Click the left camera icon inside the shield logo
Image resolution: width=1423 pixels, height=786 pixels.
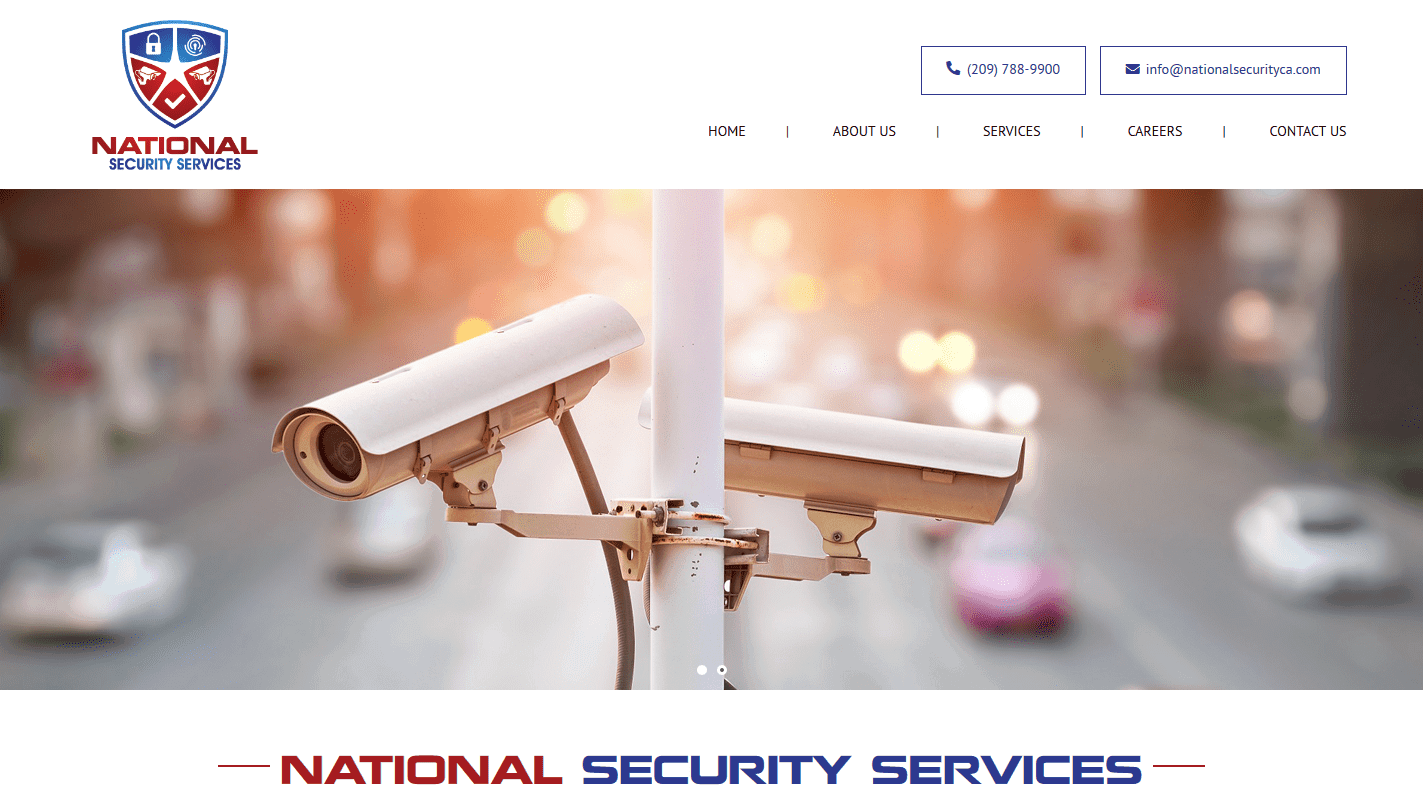tap(146, 75)
